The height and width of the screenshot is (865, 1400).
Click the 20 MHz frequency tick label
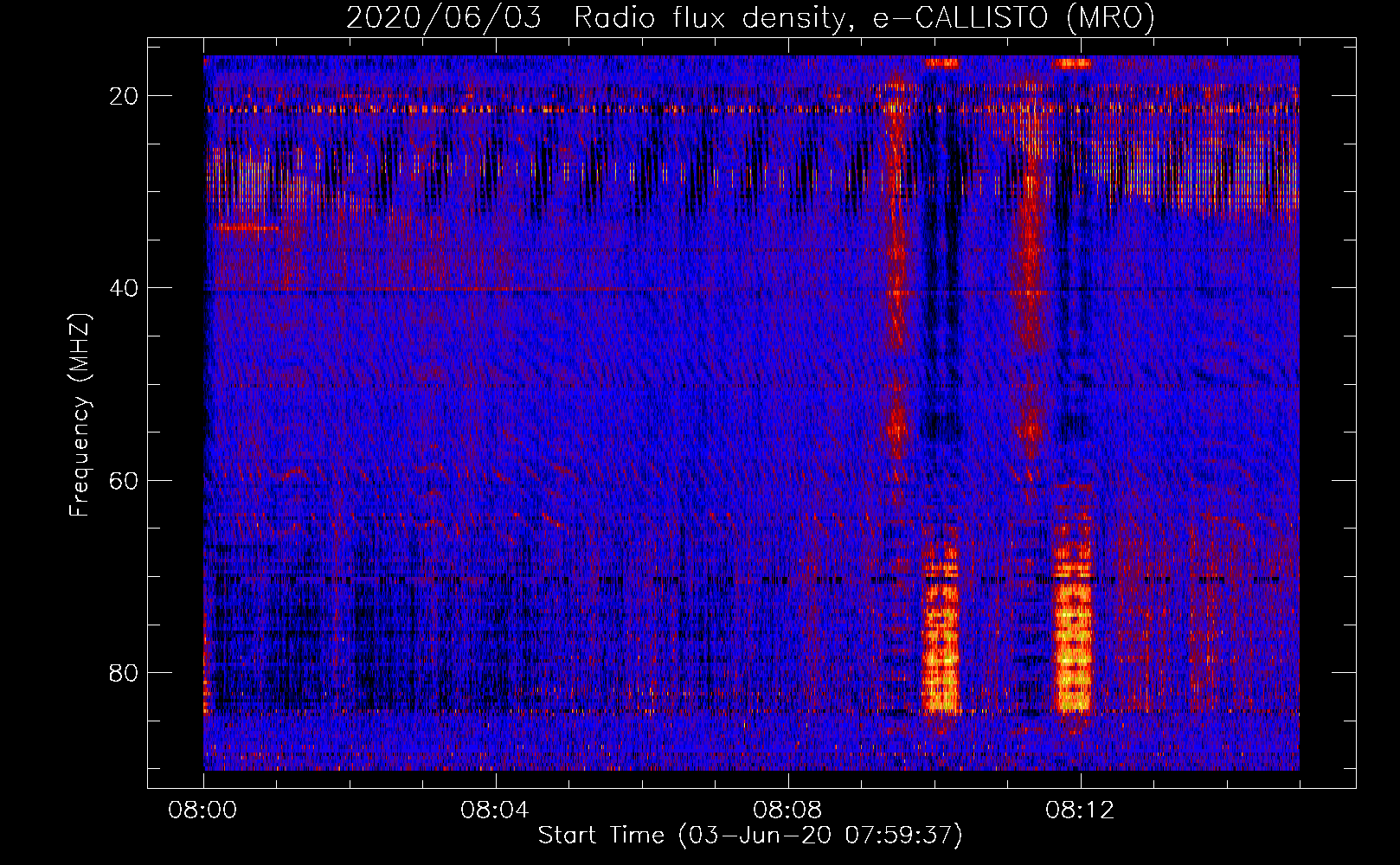[125, 96]
